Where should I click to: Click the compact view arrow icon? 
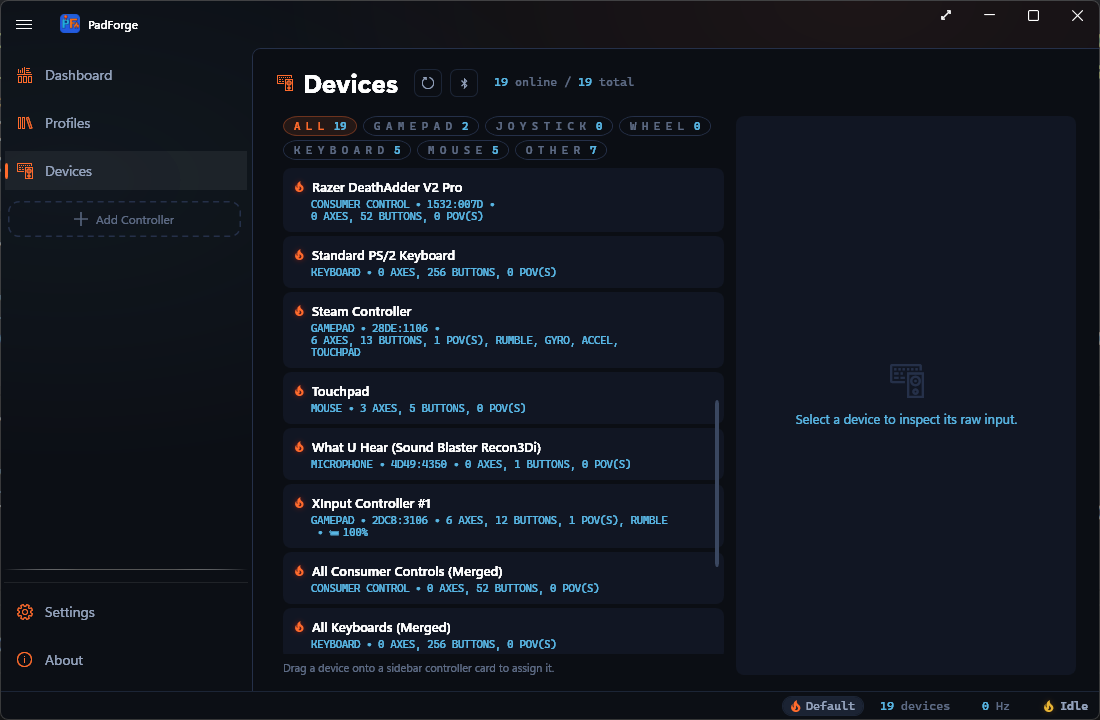[946, 15]
